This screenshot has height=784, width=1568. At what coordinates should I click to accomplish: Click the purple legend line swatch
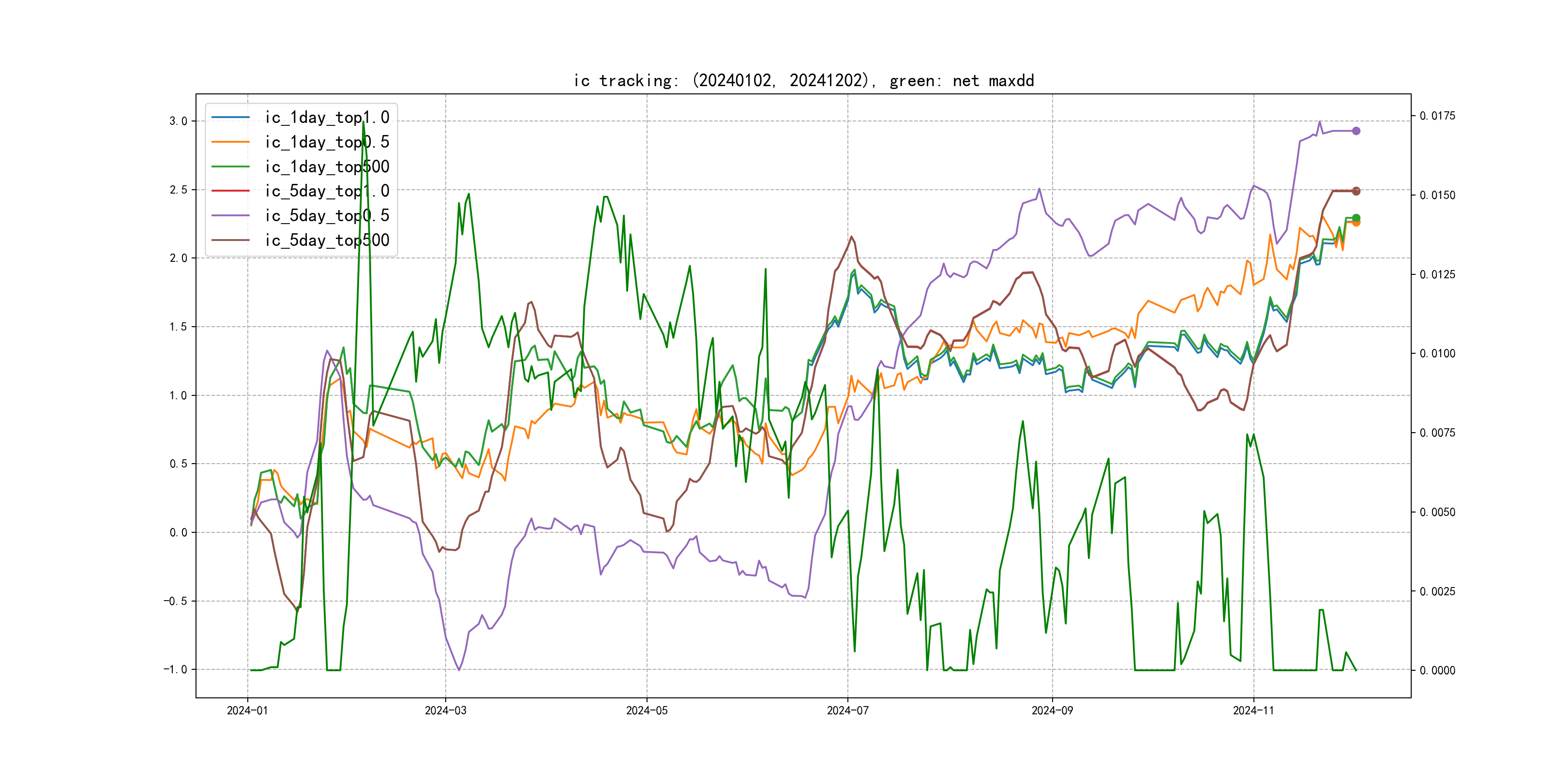[230, 215]
